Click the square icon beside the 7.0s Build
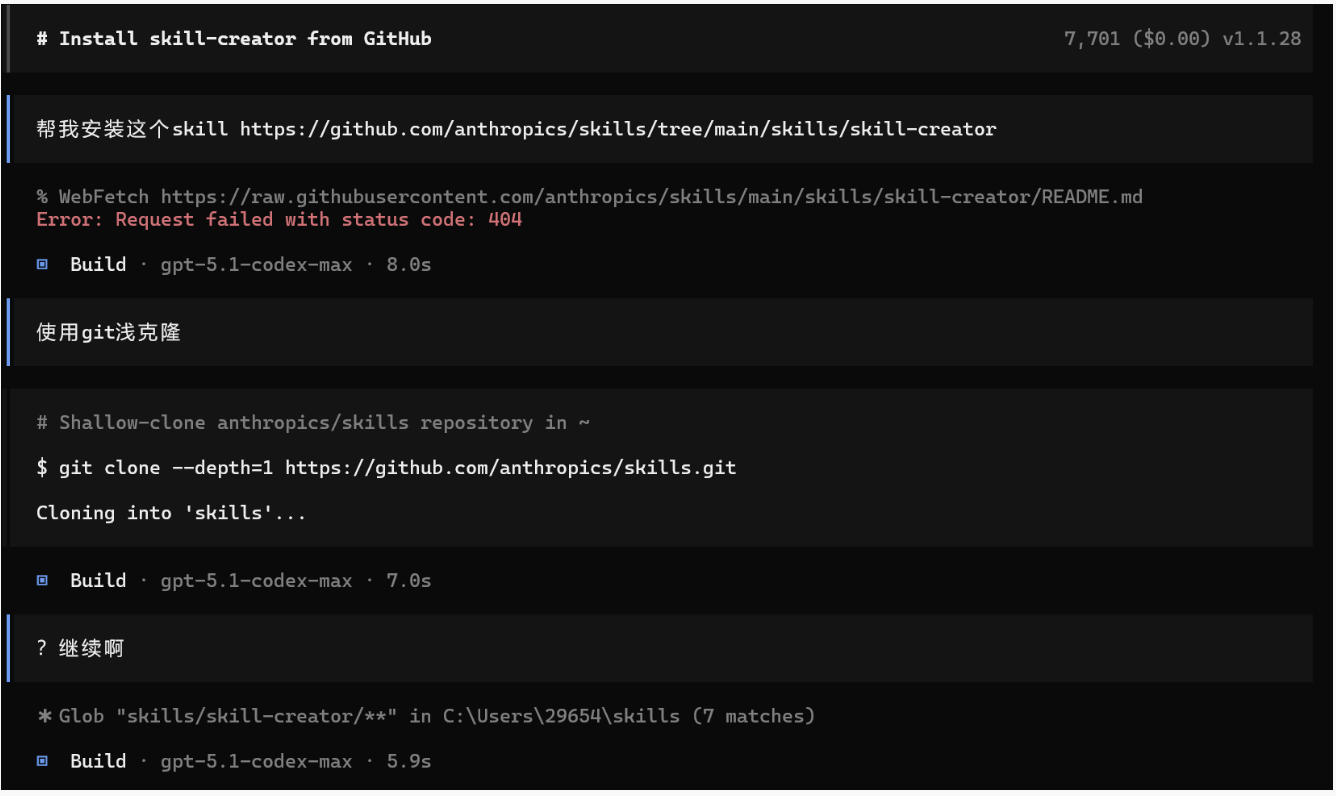This screenshot has height=796, width=1336. [42, 581]
